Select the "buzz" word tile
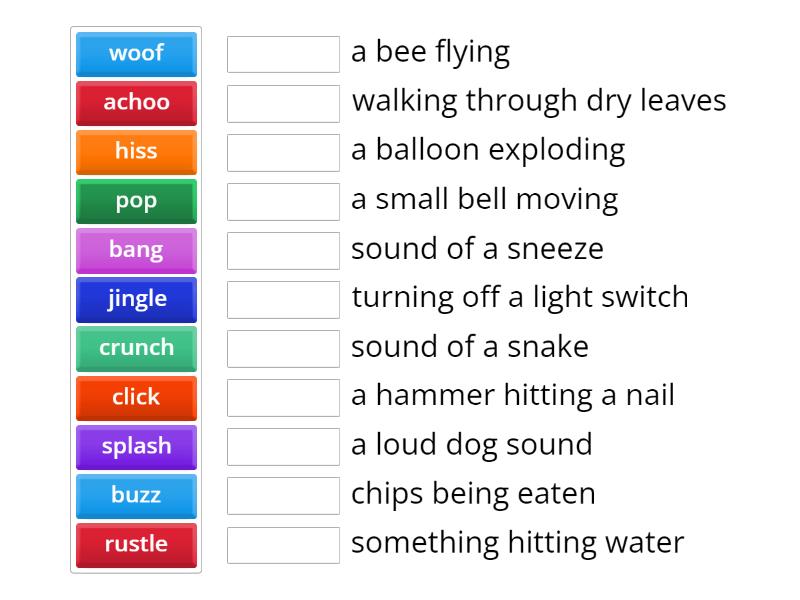Image resolution: width=800 pixels, height=600 pixels. tap(136, 495)
